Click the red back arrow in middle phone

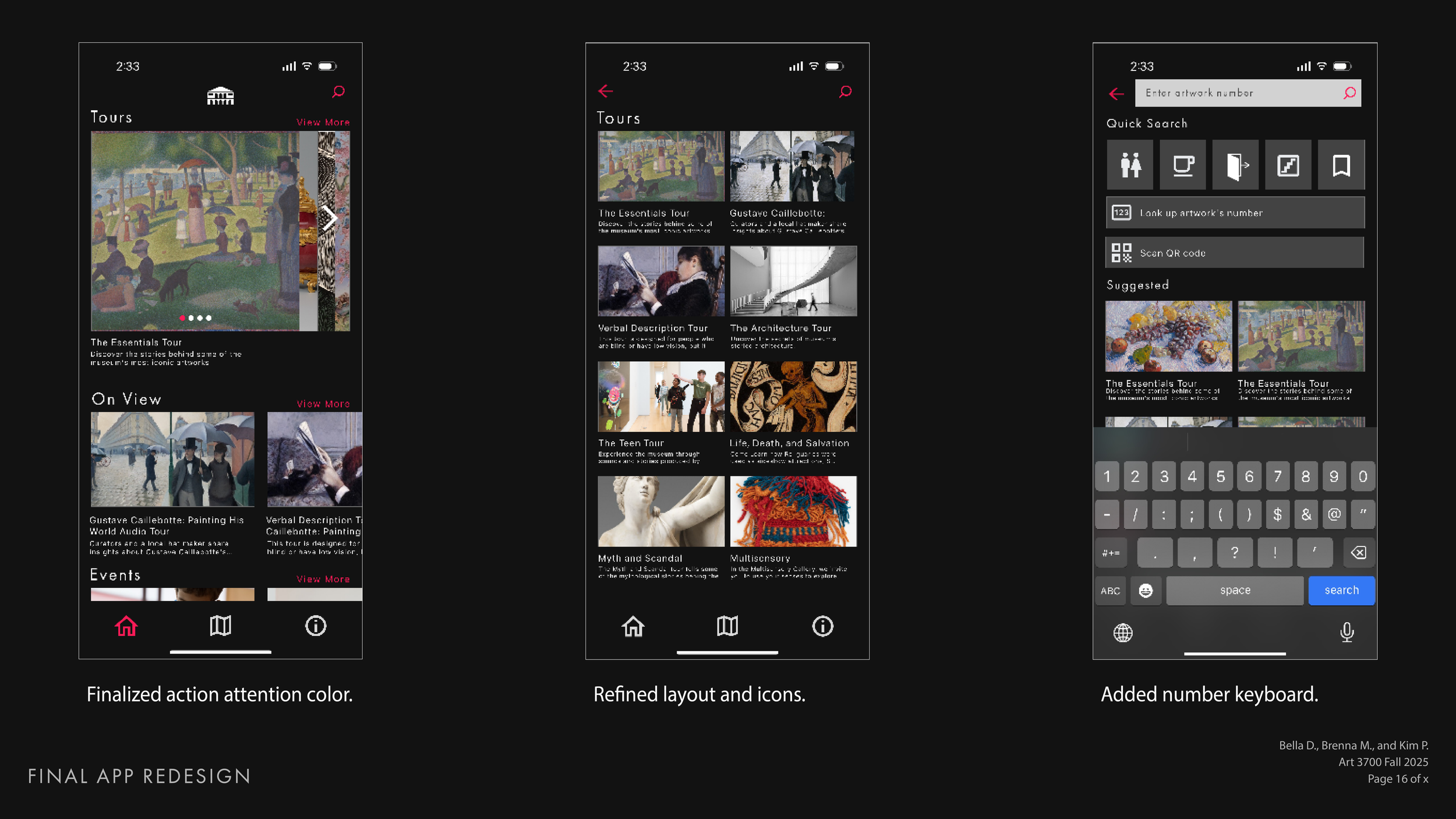[x=606, y=91]
